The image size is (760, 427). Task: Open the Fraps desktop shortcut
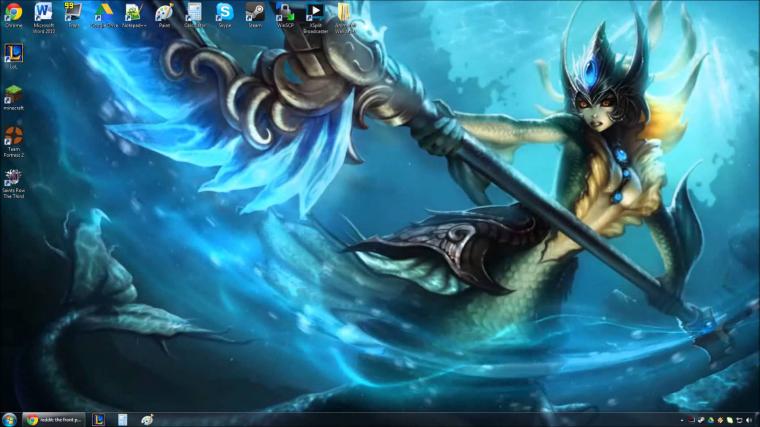click(x=73, y=16)
